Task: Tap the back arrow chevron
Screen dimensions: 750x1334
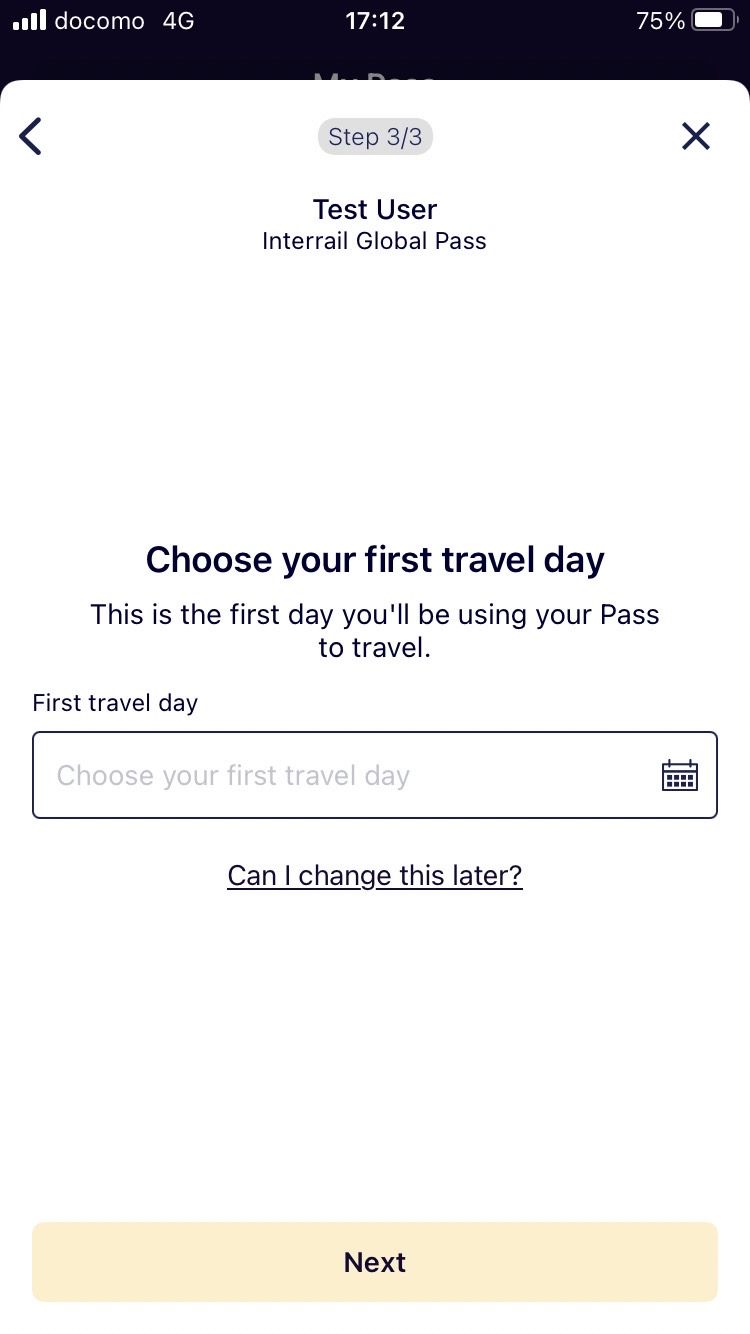Action: tap(31, 136)
